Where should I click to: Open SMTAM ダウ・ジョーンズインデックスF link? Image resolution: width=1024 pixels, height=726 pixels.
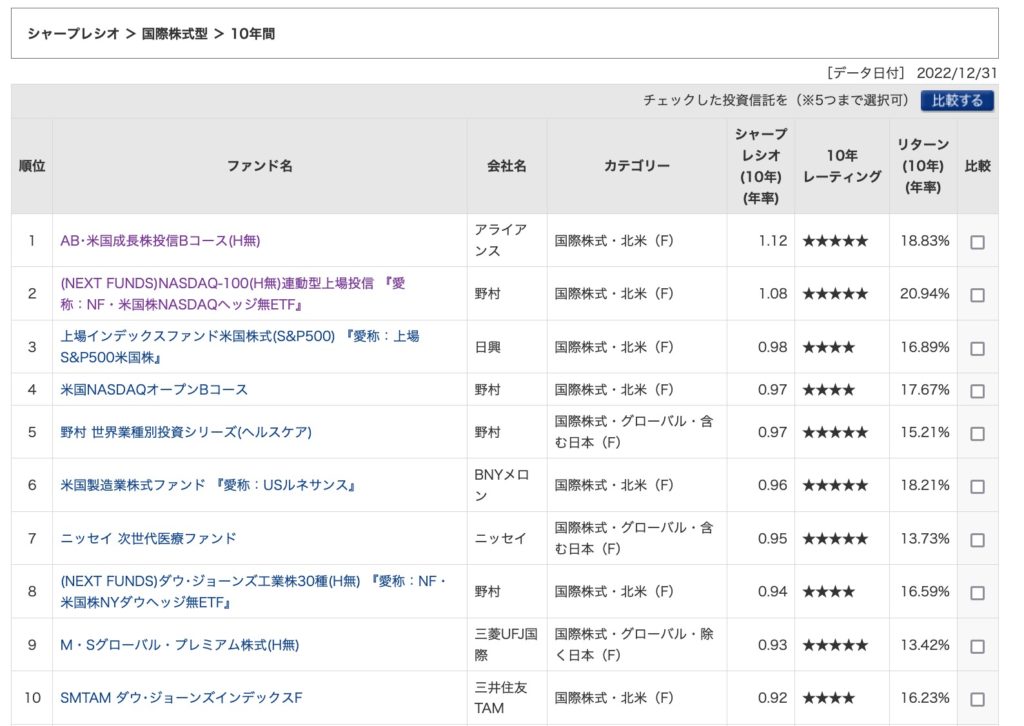(x=181, y=698)
